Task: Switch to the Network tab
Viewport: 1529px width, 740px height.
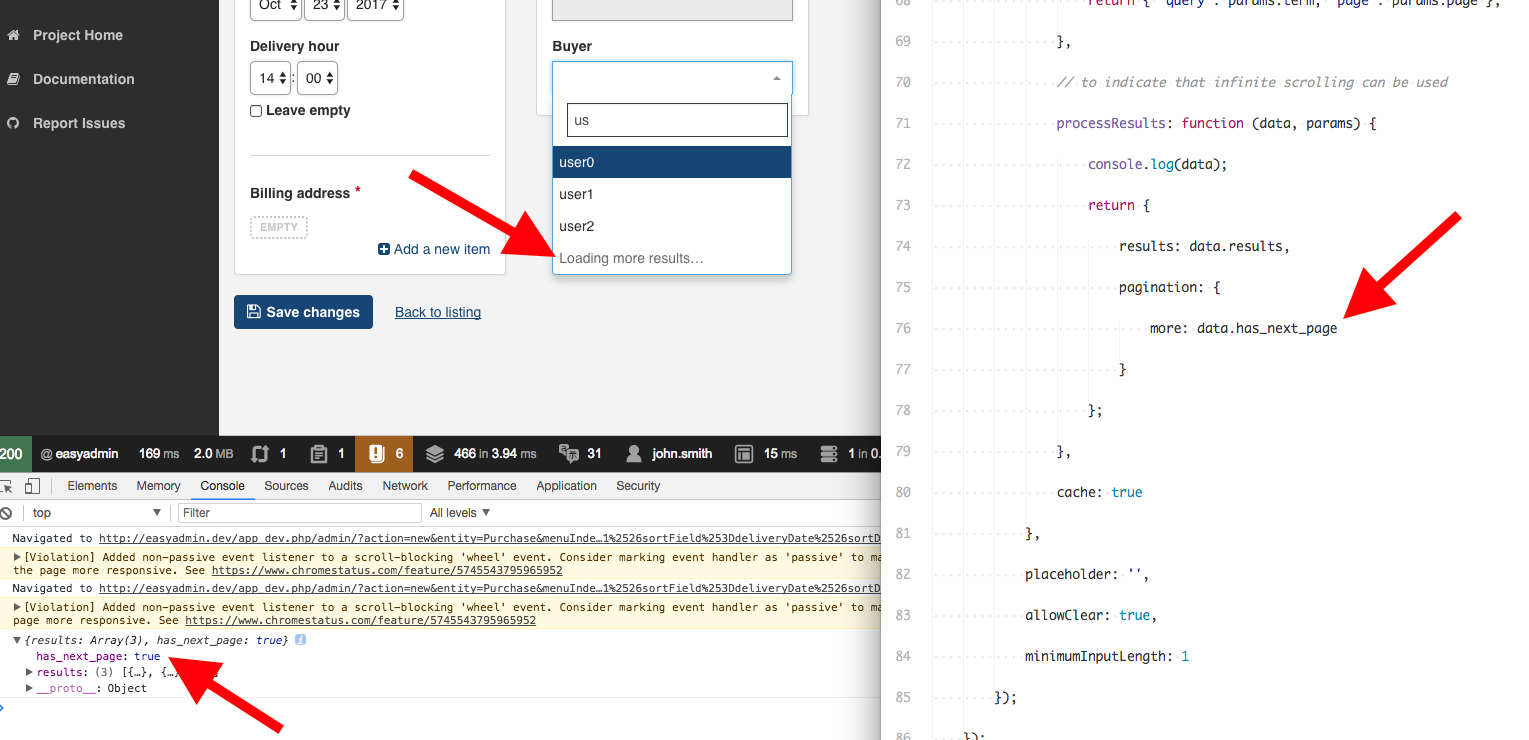Action: pos(404,486)
